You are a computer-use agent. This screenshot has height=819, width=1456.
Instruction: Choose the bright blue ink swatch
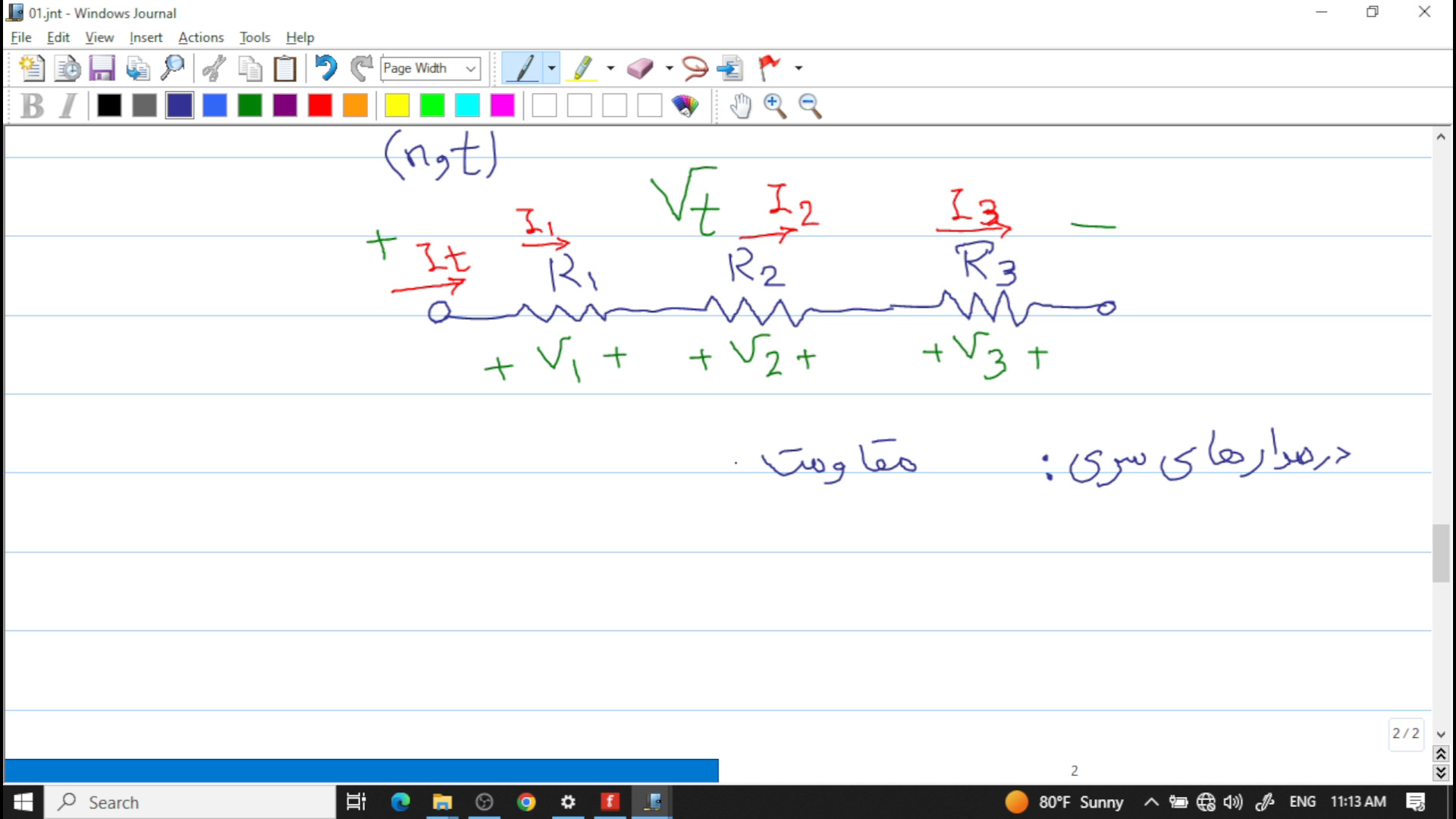[215, 105]
